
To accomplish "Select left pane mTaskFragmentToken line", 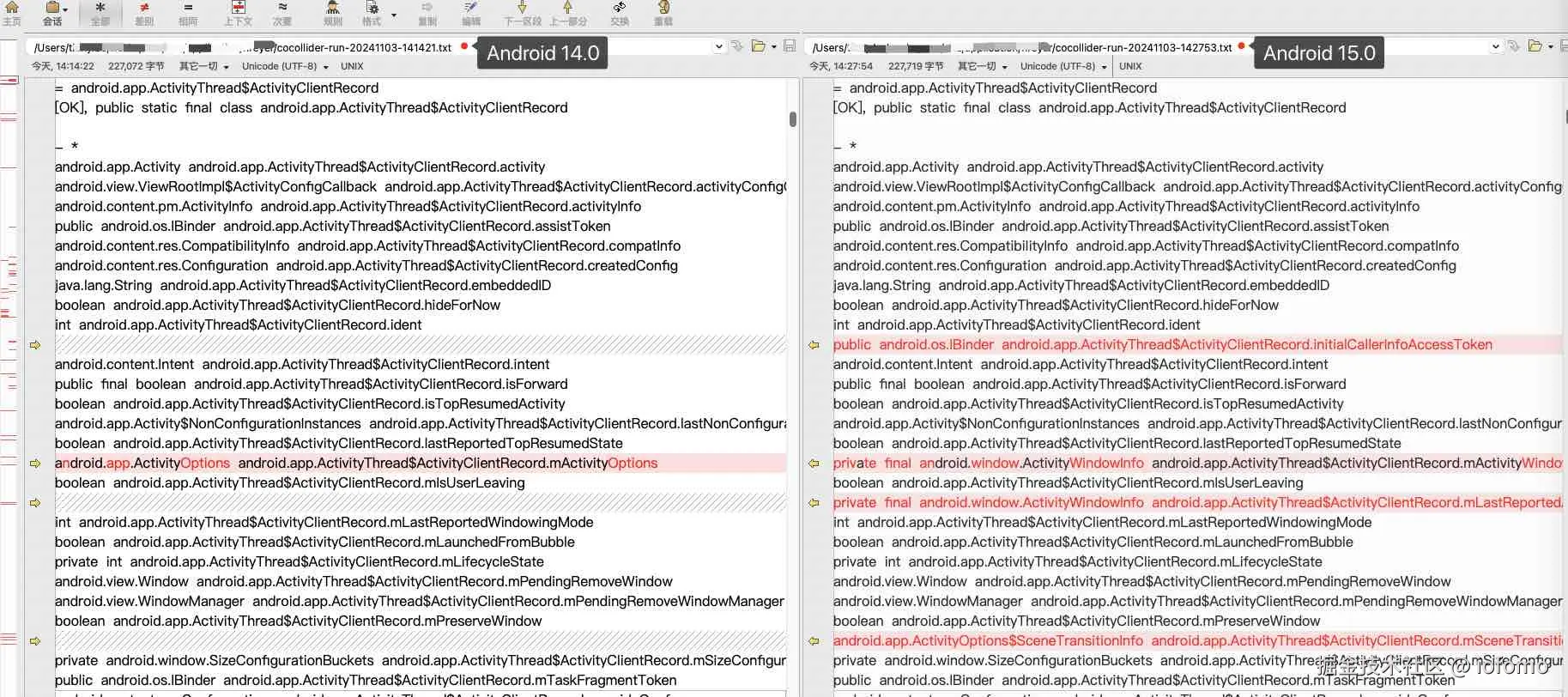I will (x=366, y=681).
